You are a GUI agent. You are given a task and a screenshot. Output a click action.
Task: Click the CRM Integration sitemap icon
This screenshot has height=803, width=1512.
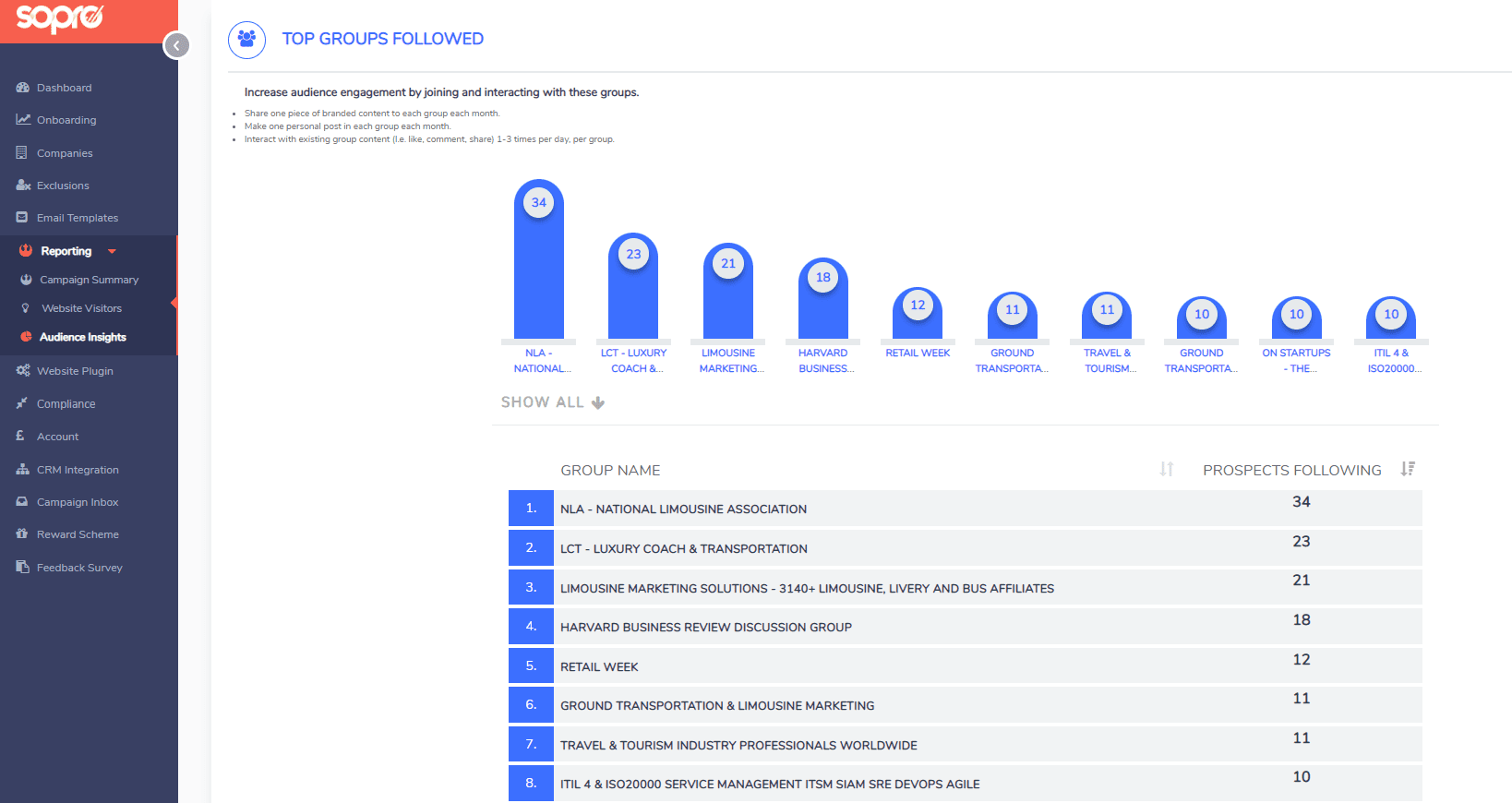(23, 469)
